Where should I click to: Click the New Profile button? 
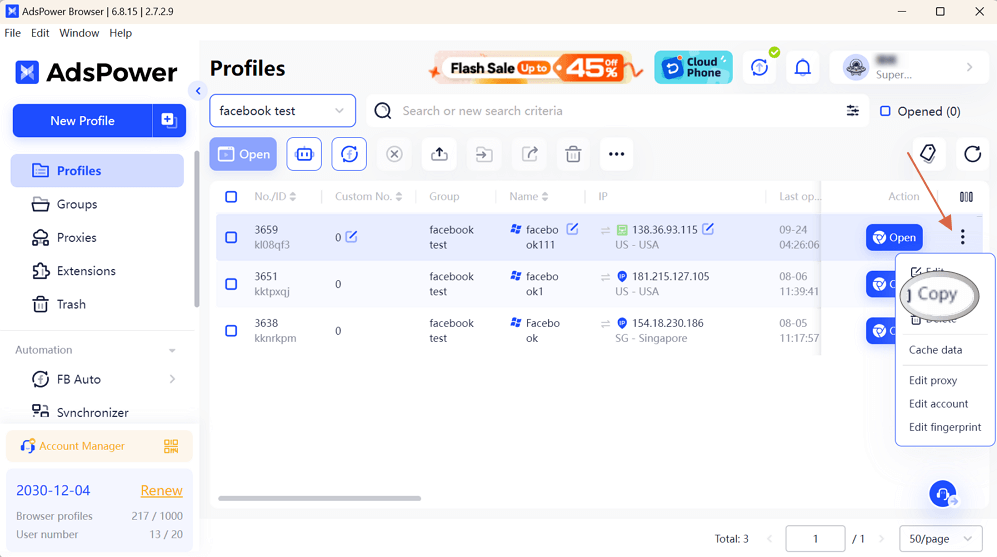(82, 121)
